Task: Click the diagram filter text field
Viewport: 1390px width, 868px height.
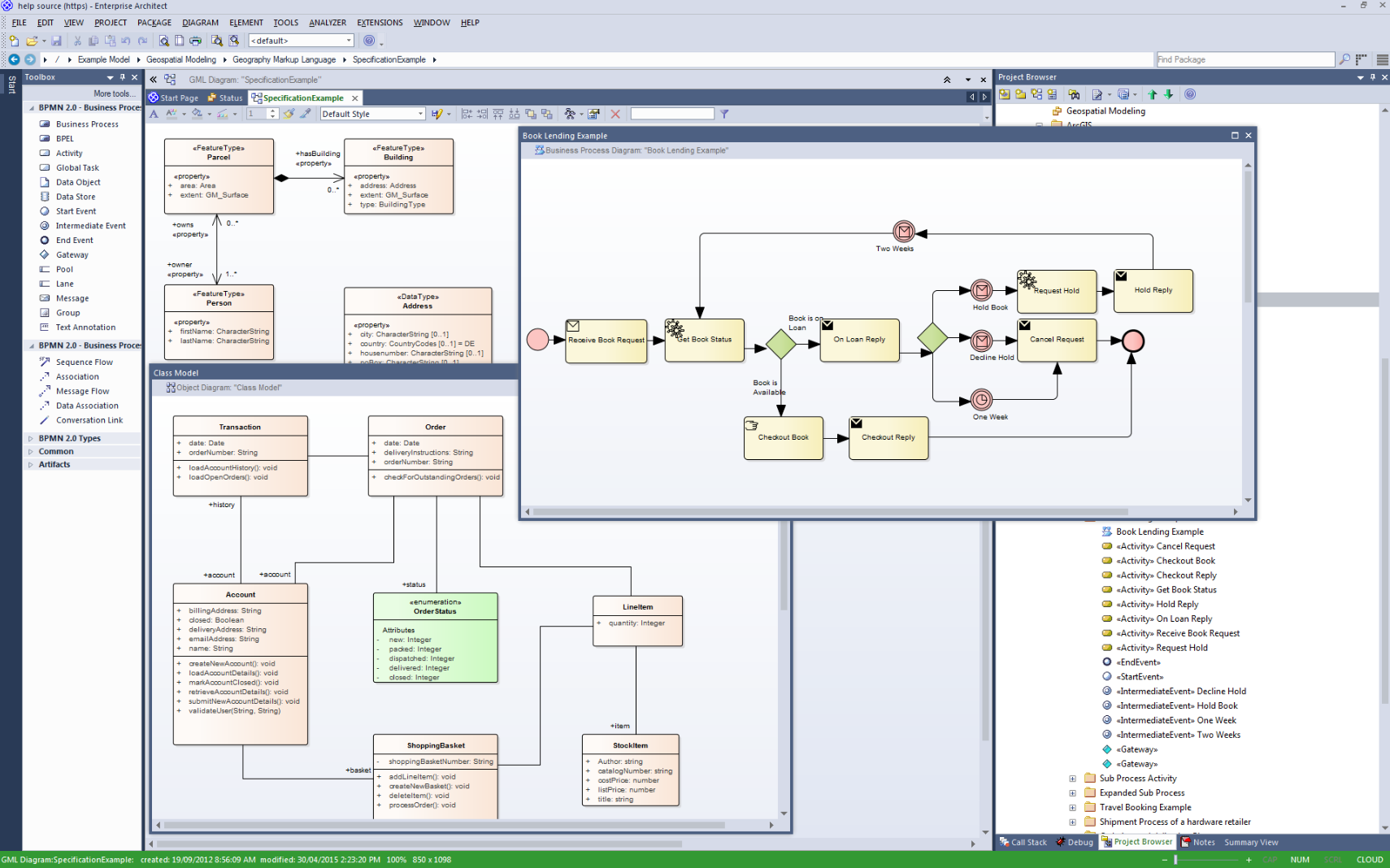Action: pos(672,114)
